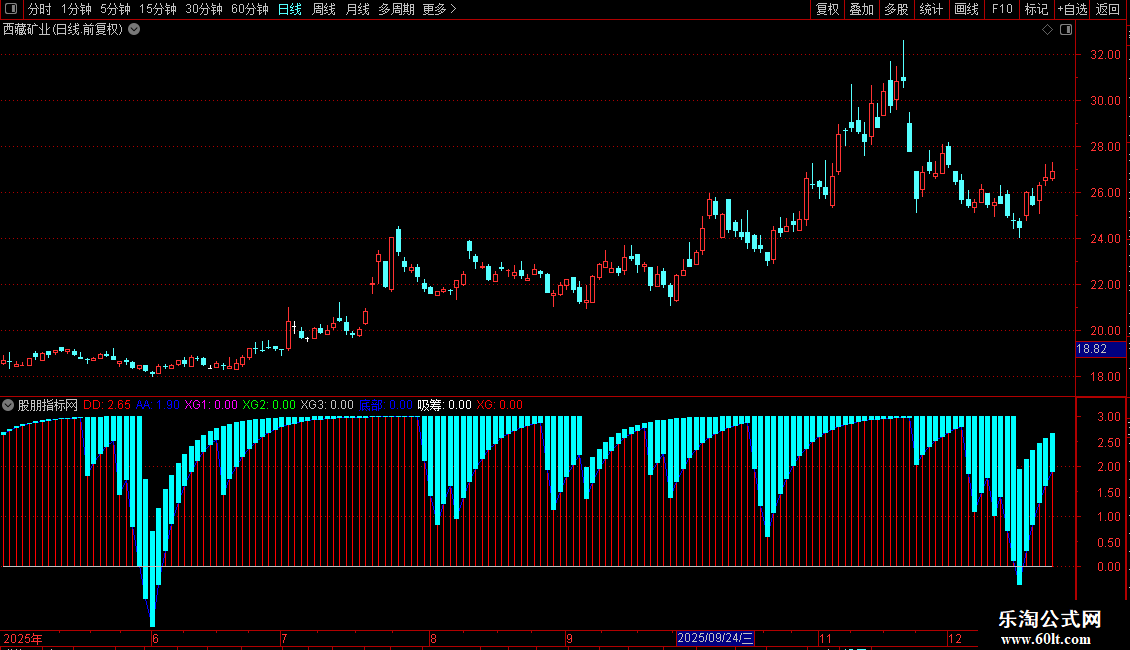The height and width of the screenshot is (650, 1130).
Task: Click the 2025年 label on time axis
Action: 23,638
